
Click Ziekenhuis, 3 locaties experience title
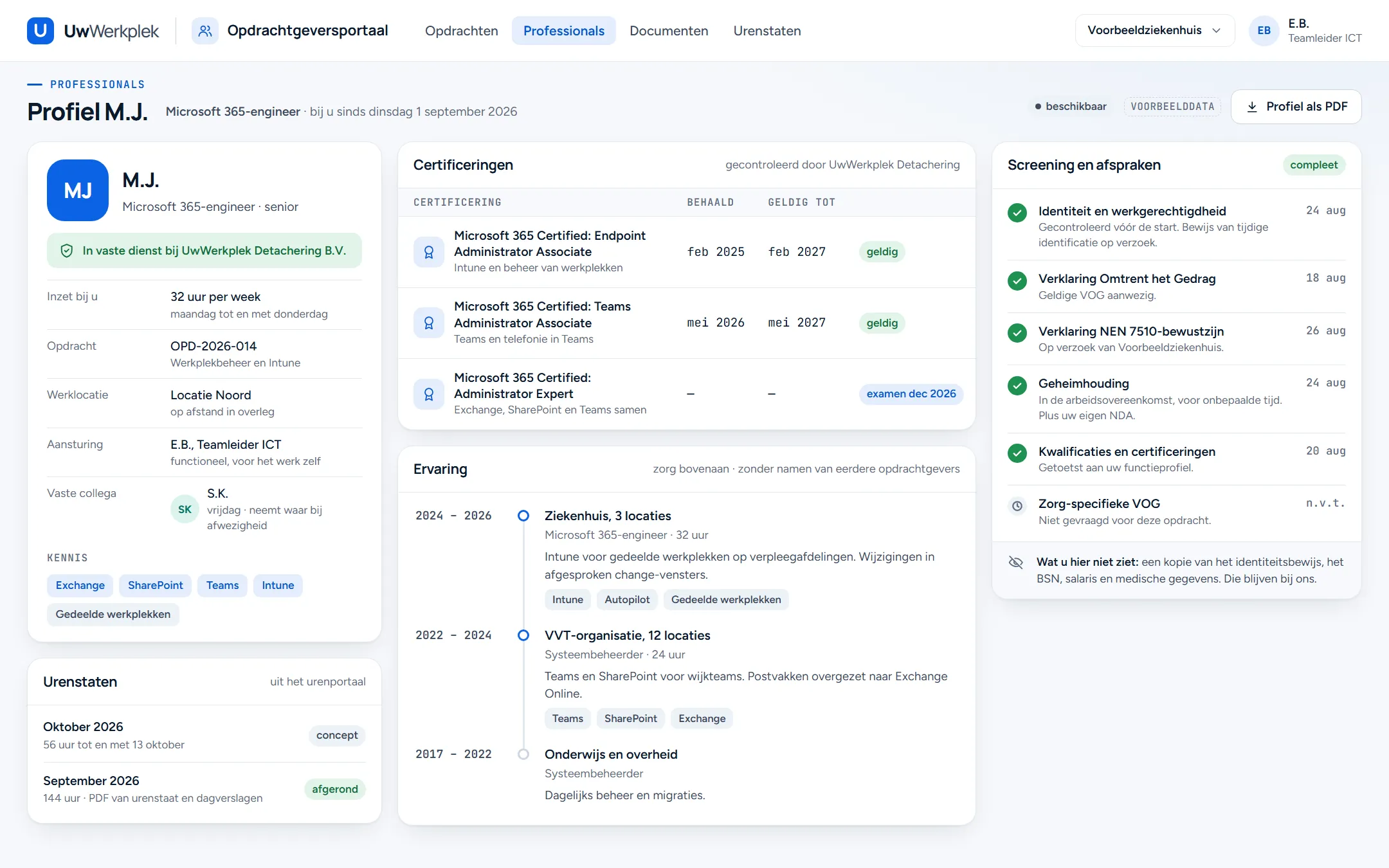[x=608, y=516]
